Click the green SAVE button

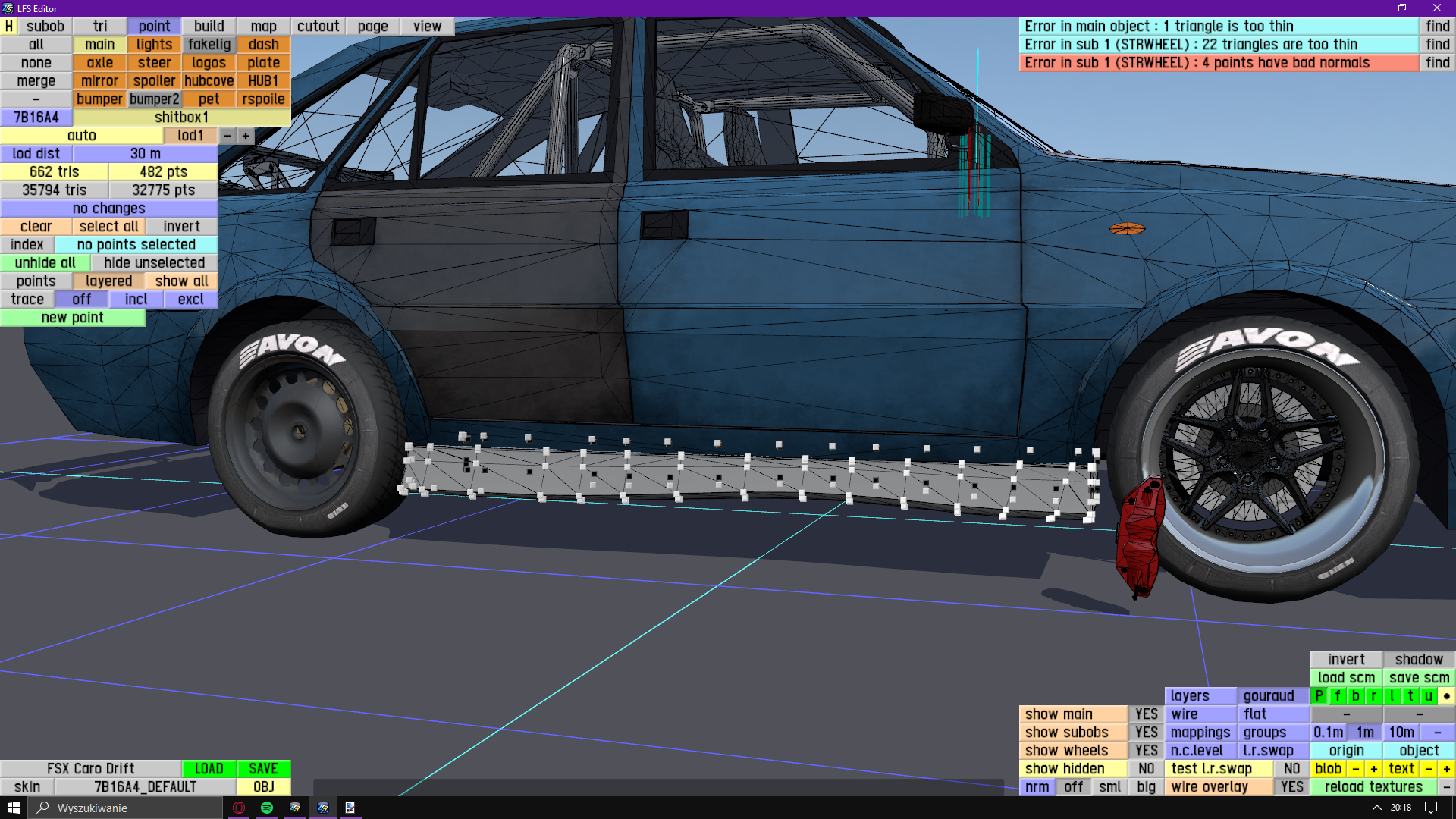[263, 769]
